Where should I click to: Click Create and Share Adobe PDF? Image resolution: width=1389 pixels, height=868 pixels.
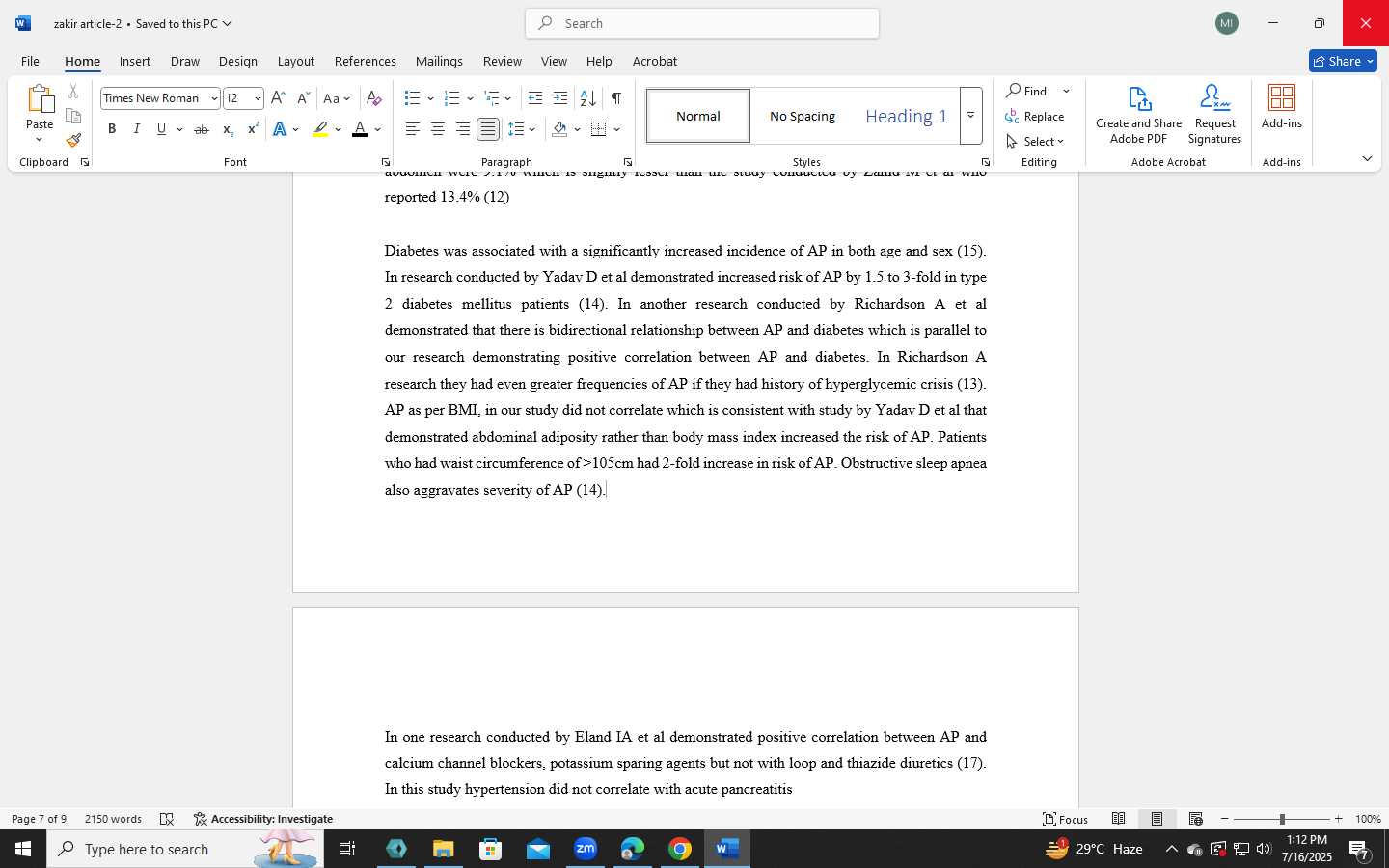pyautogui.click(x=1139, y=114)
